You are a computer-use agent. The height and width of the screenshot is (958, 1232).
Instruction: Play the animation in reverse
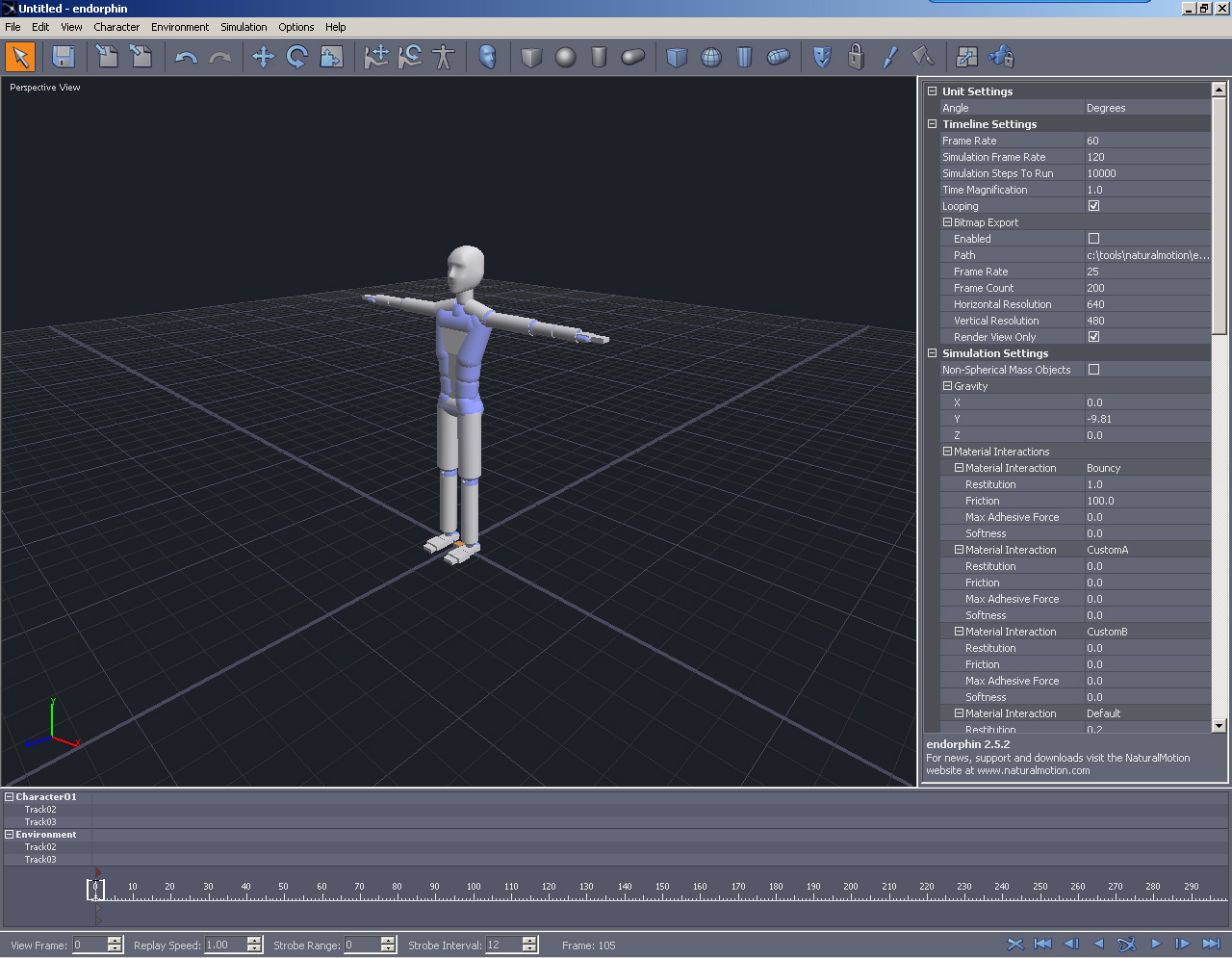1099,945
